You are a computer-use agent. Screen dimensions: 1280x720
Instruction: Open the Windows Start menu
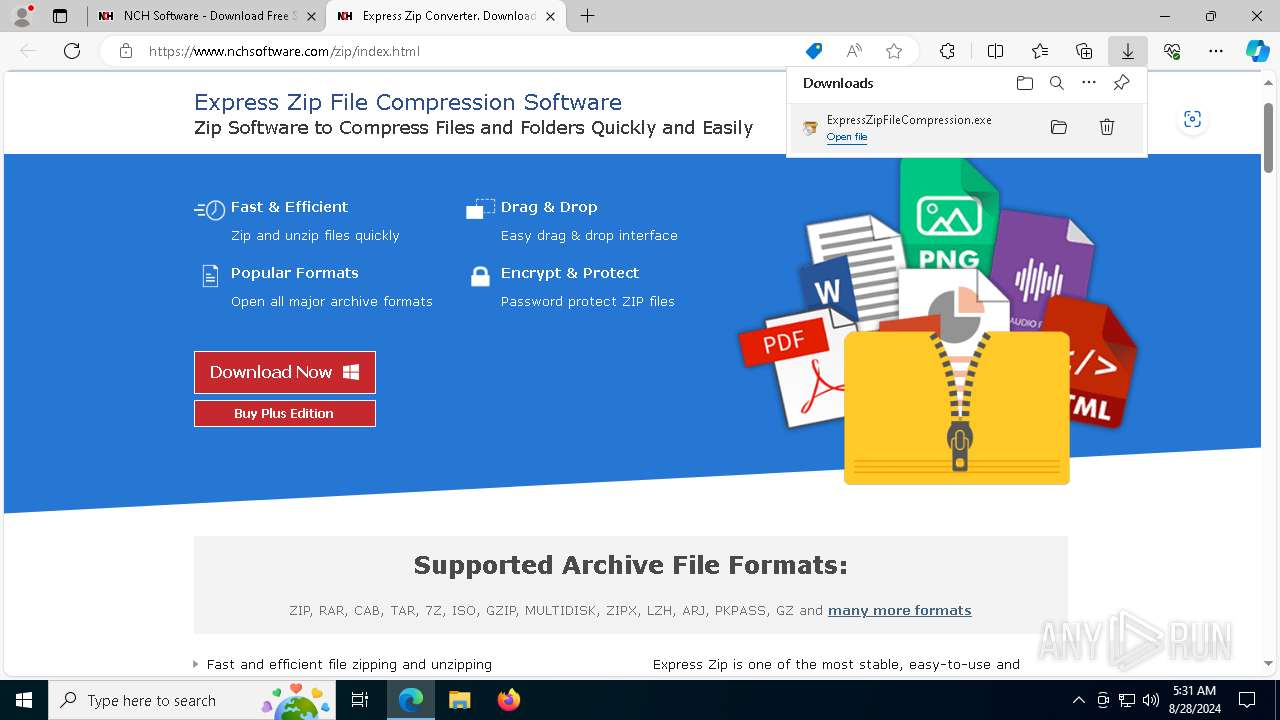point(24,700)
